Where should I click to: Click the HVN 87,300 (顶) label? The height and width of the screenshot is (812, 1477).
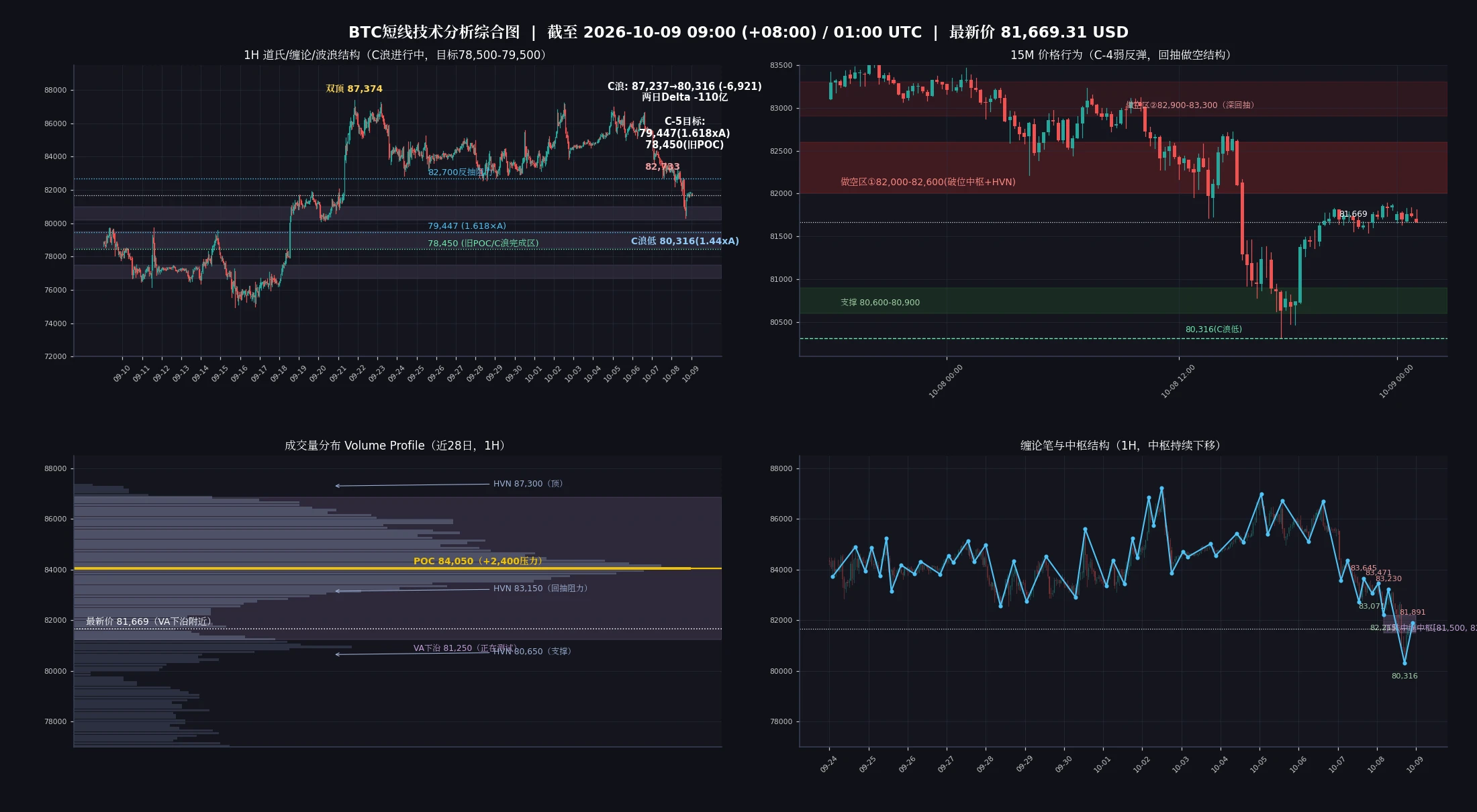point(528,484)
